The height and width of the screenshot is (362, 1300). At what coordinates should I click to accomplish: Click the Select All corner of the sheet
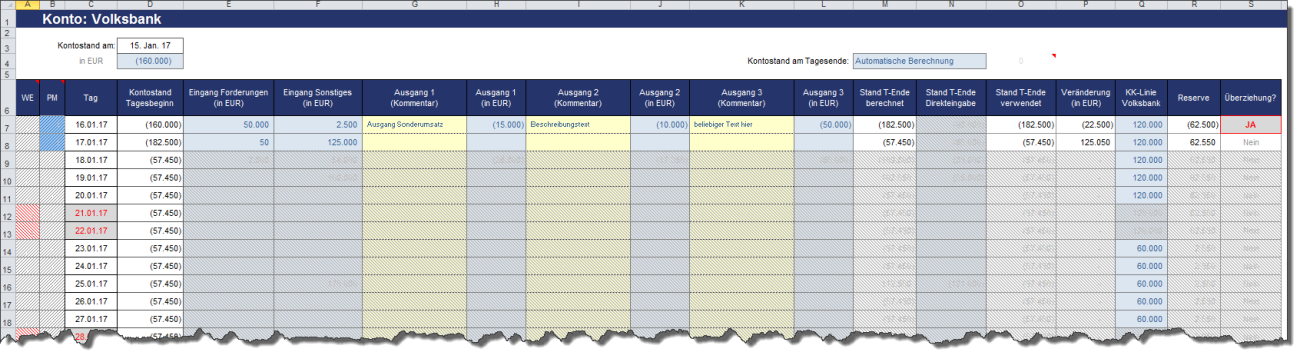click(x=7, y=5)
